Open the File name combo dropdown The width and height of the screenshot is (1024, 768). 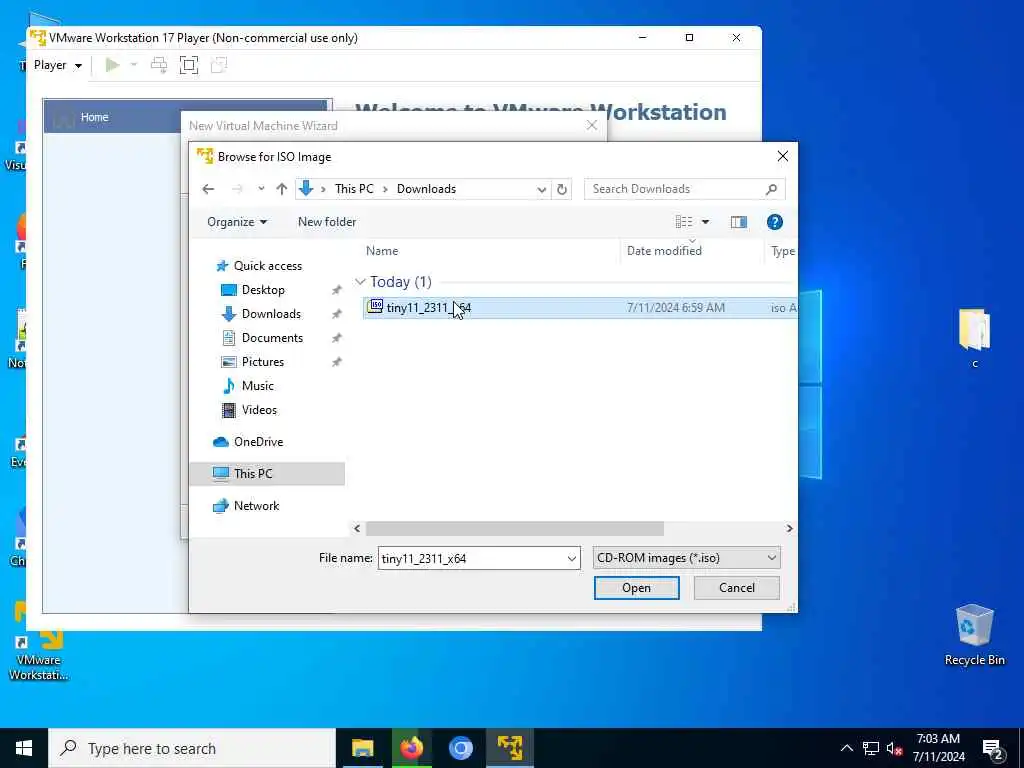tap(571, 559)
